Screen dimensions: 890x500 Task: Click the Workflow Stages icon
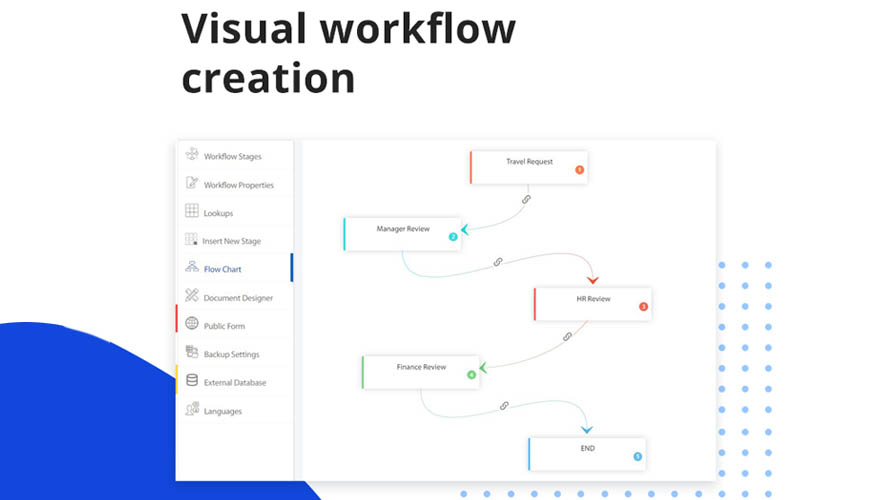[192, 154]
